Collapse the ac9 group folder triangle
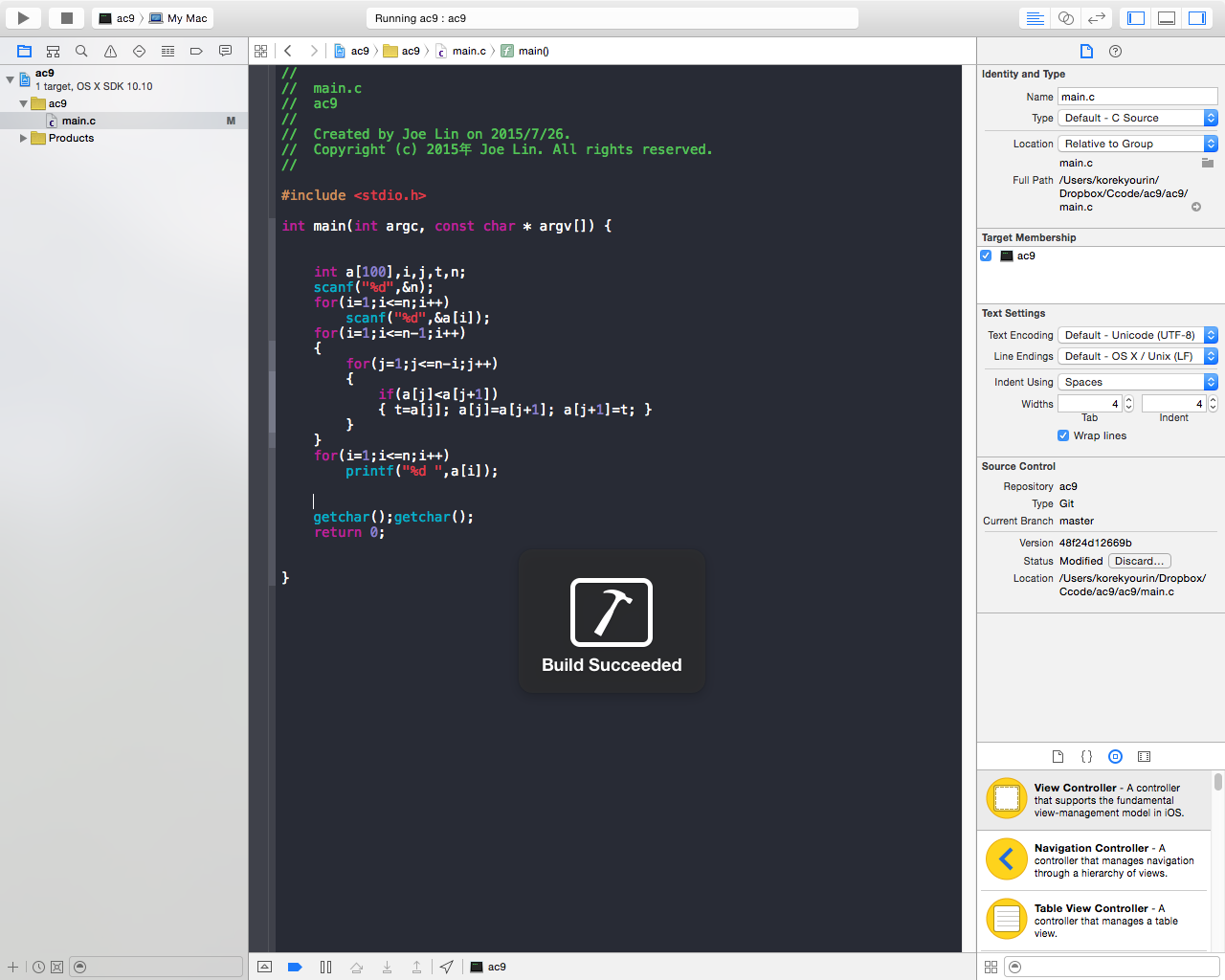 (x=23, y=103)
